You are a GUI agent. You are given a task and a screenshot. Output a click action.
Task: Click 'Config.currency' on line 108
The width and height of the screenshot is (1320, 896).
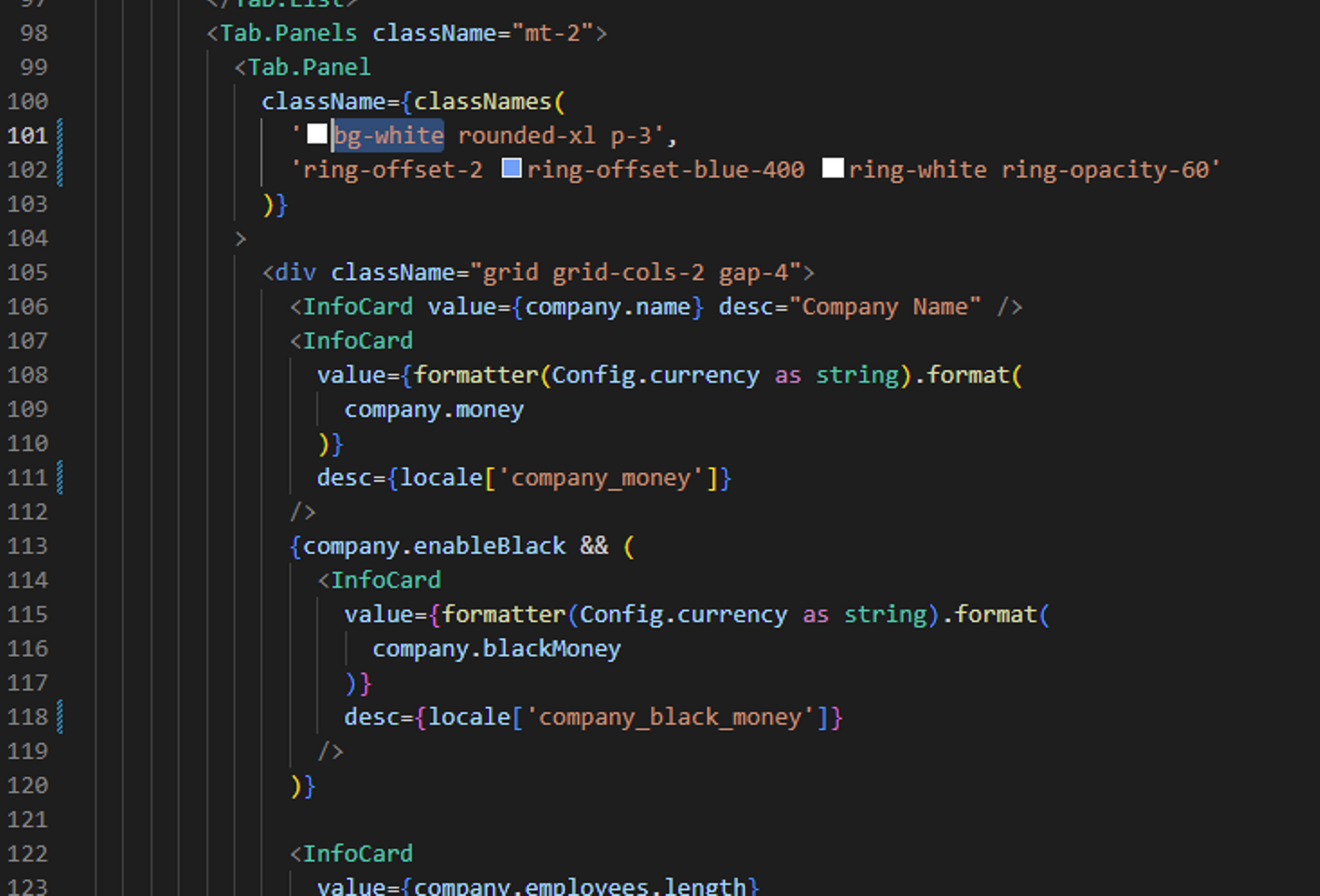[656, 375]
